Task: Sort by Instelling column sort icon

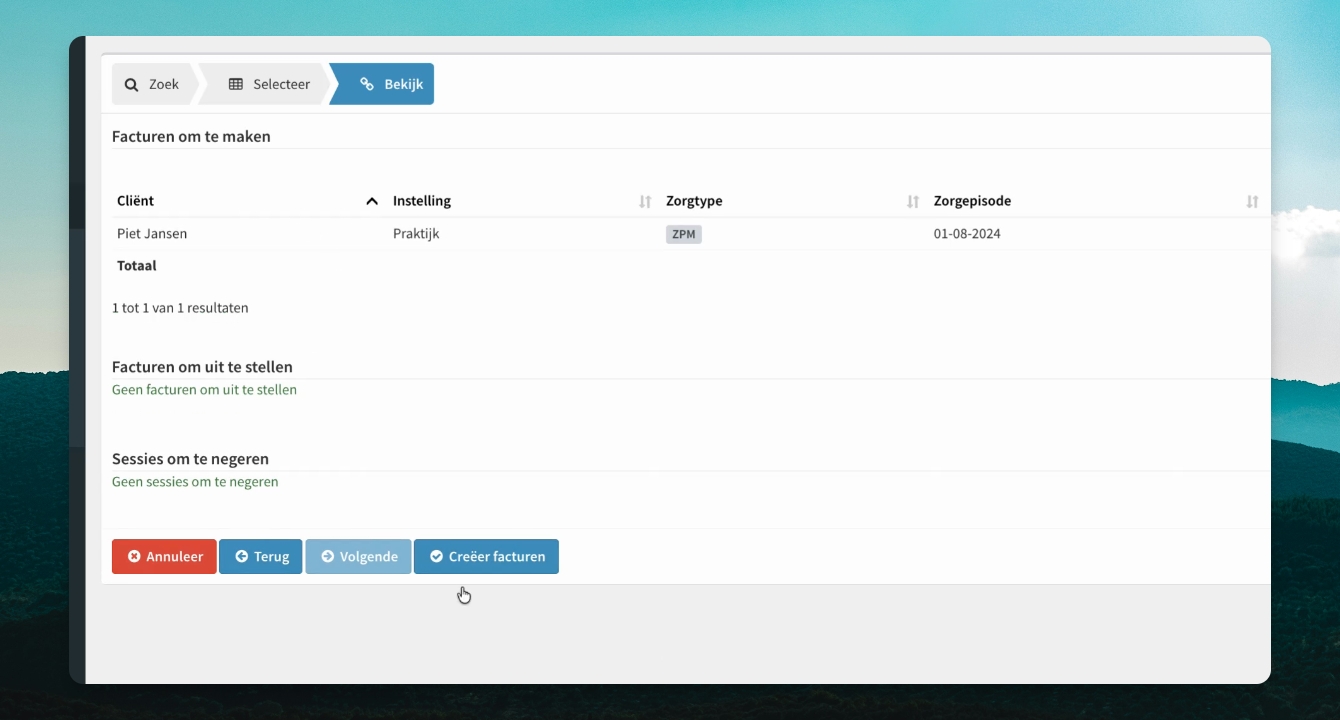Action: click(x=645, y=201)
